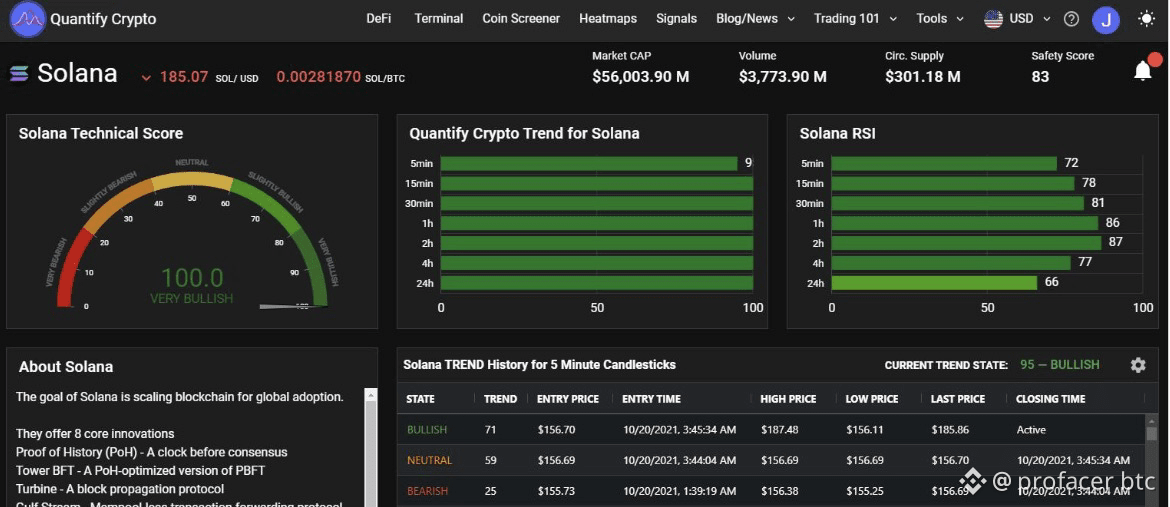Screen dimensions: 1170x507
Task: Click the 'Active' closing time cell
Action: tap(1031, 430)
